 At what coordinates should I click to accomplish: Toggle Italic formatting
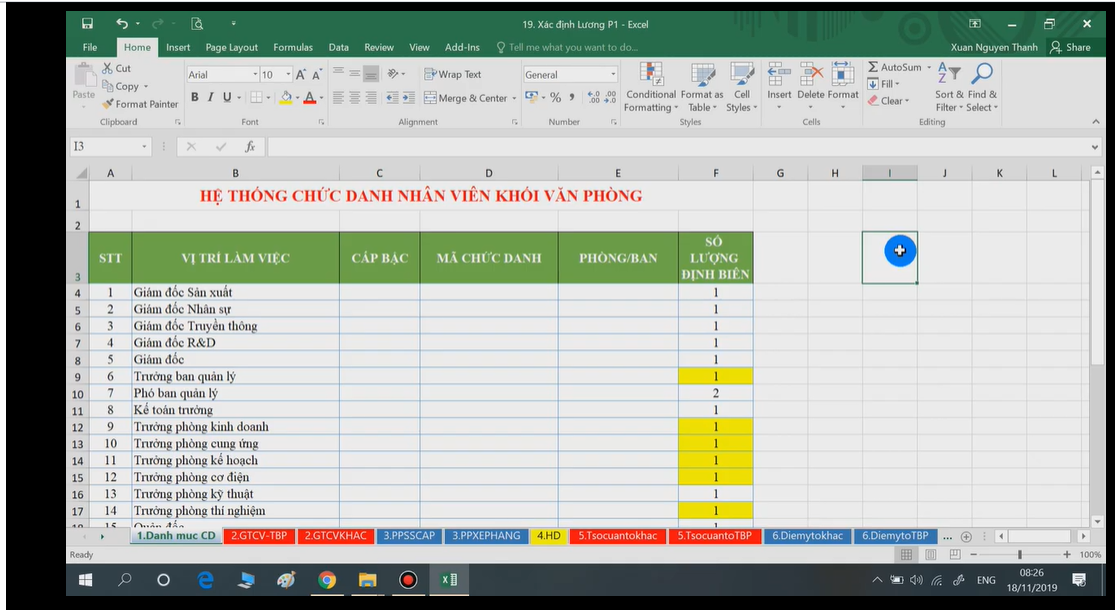210,97
